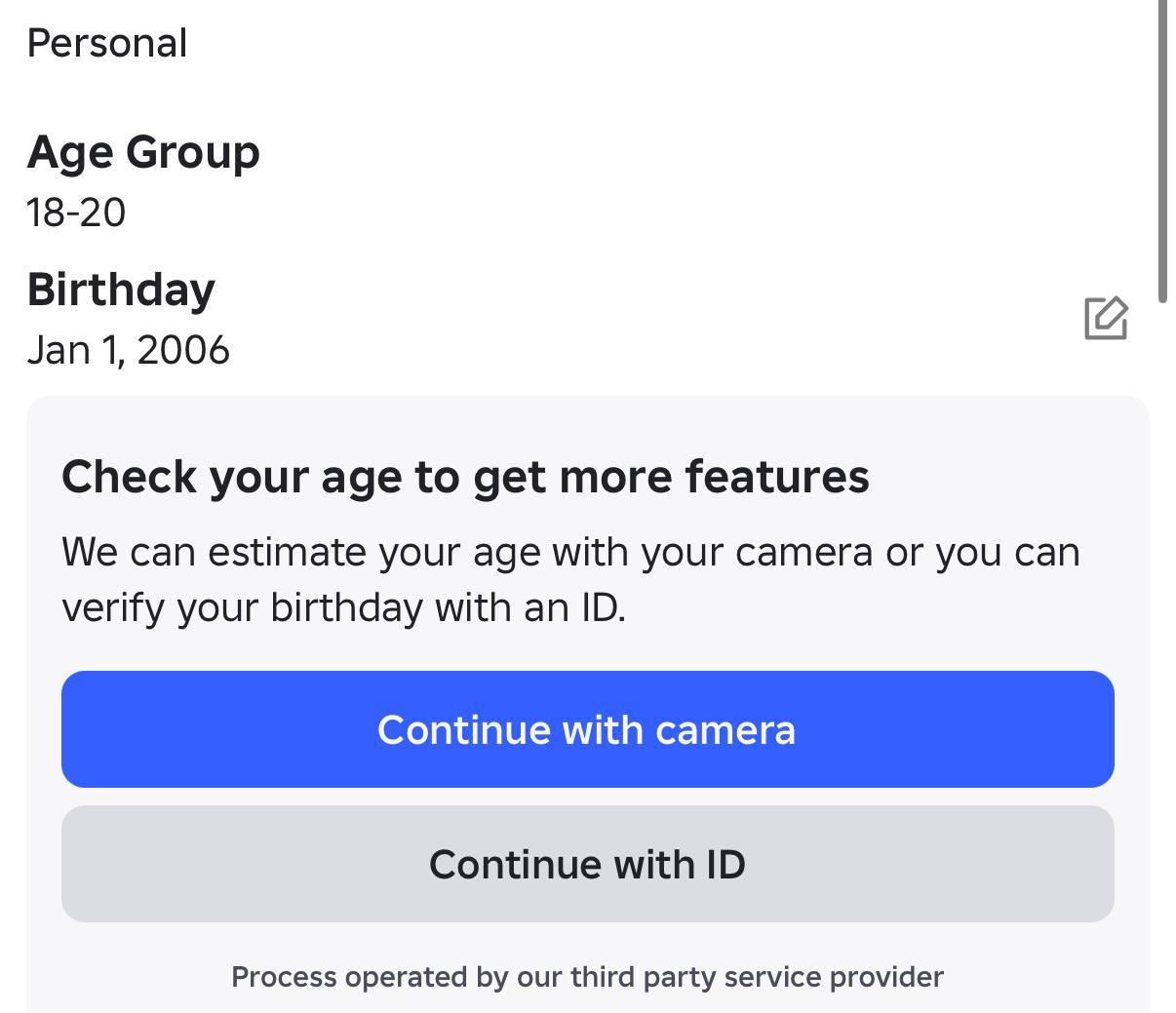Click the Birthday heading
Screen dimensions: 1176x1013
(121, 291)
